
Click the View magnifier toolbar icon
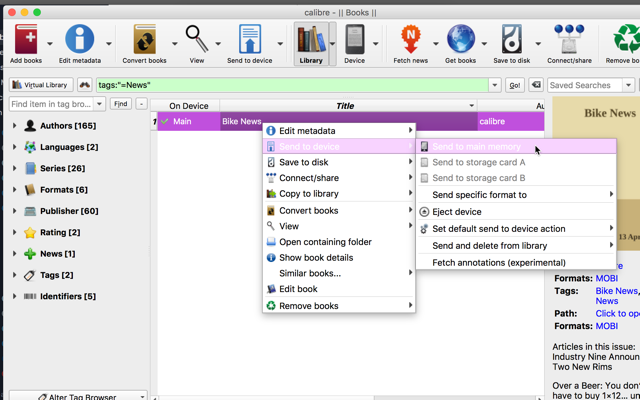197,40
